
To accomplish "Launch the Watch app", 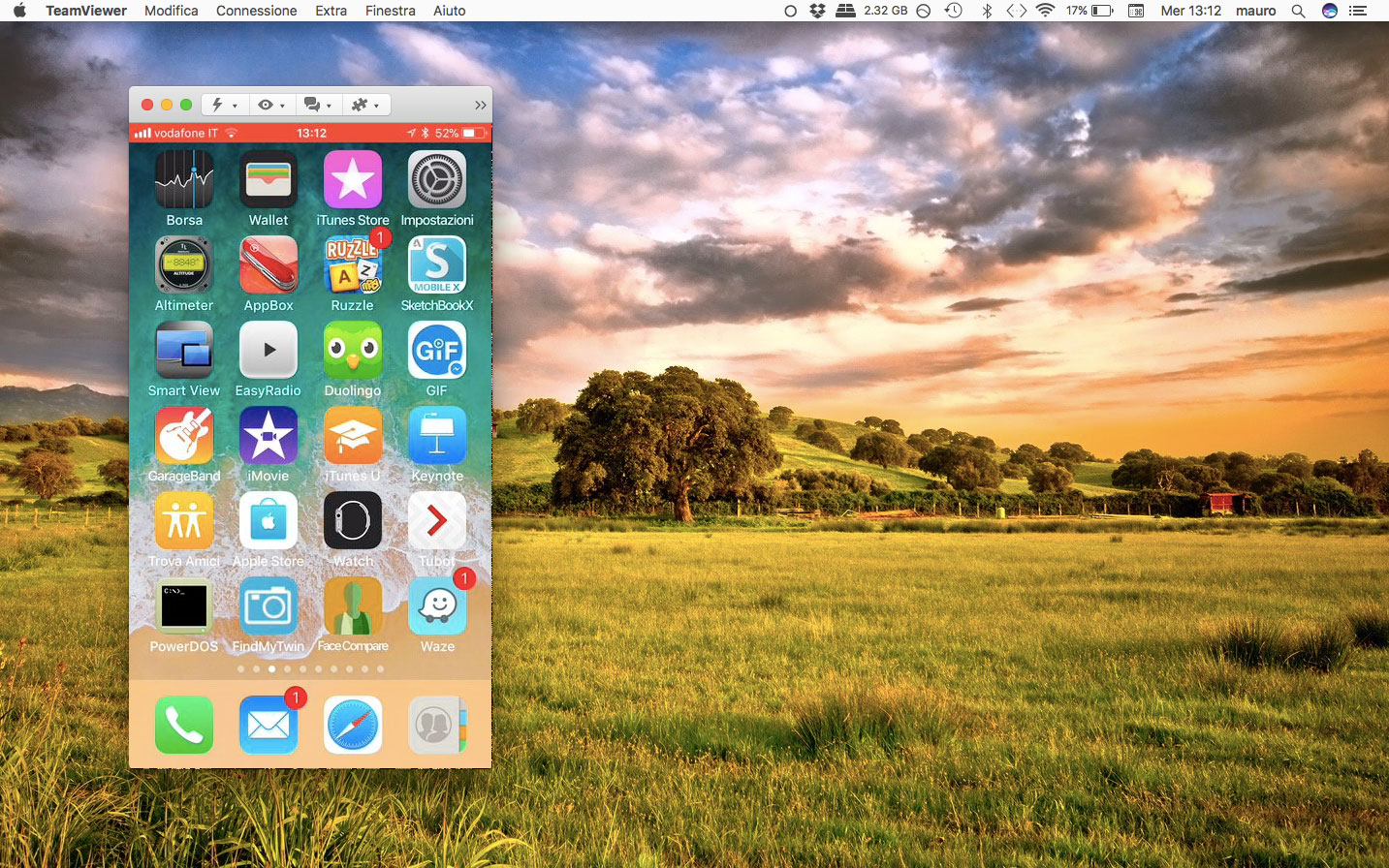I will tap(353, 521).
